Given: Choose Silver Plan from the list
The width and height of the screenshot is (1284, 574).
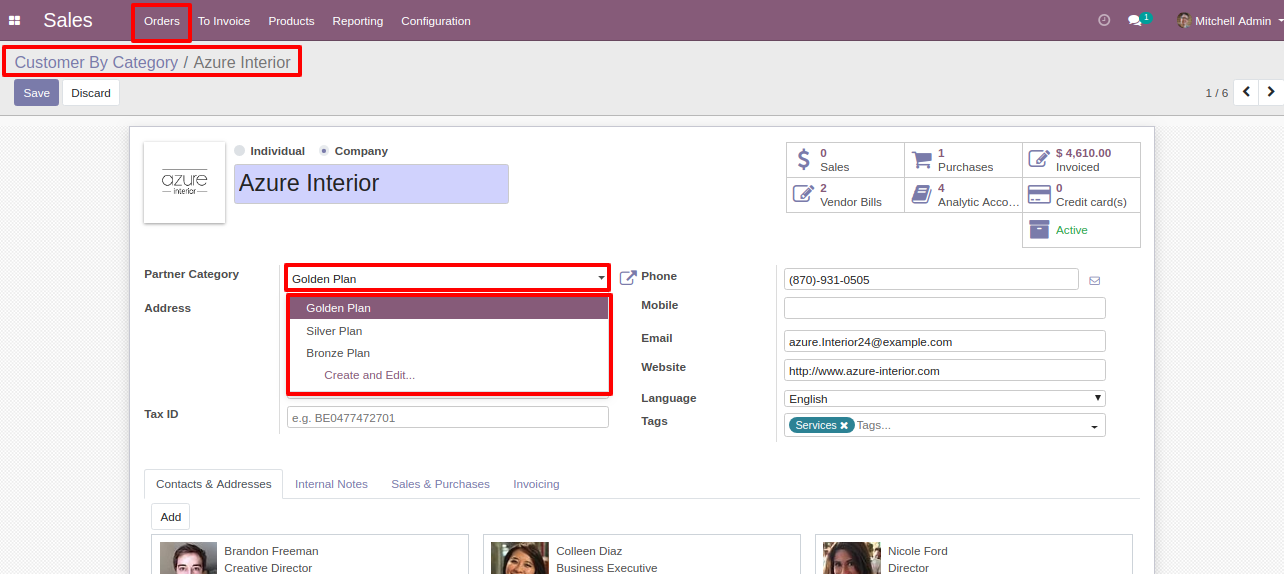Looking at the screenshot, I should (x=449, y=331).
